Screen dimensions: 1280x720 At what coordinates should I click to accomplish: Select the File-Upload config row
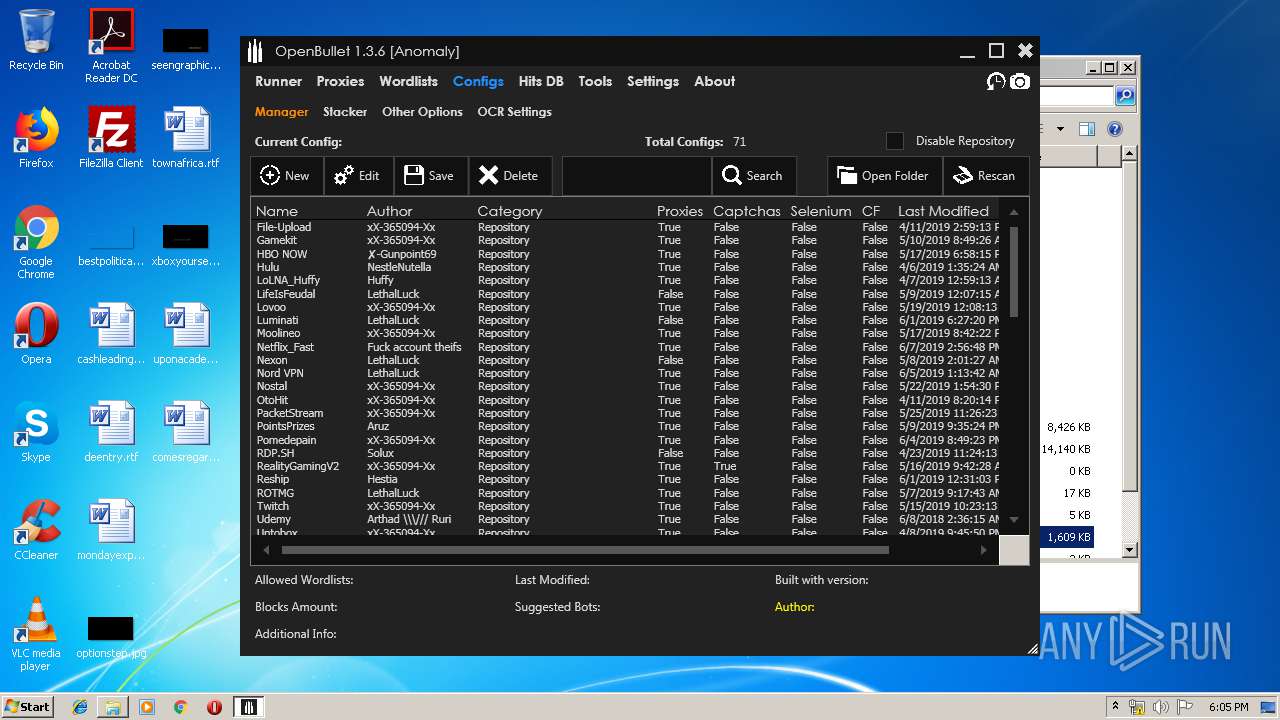pos(627,227)
